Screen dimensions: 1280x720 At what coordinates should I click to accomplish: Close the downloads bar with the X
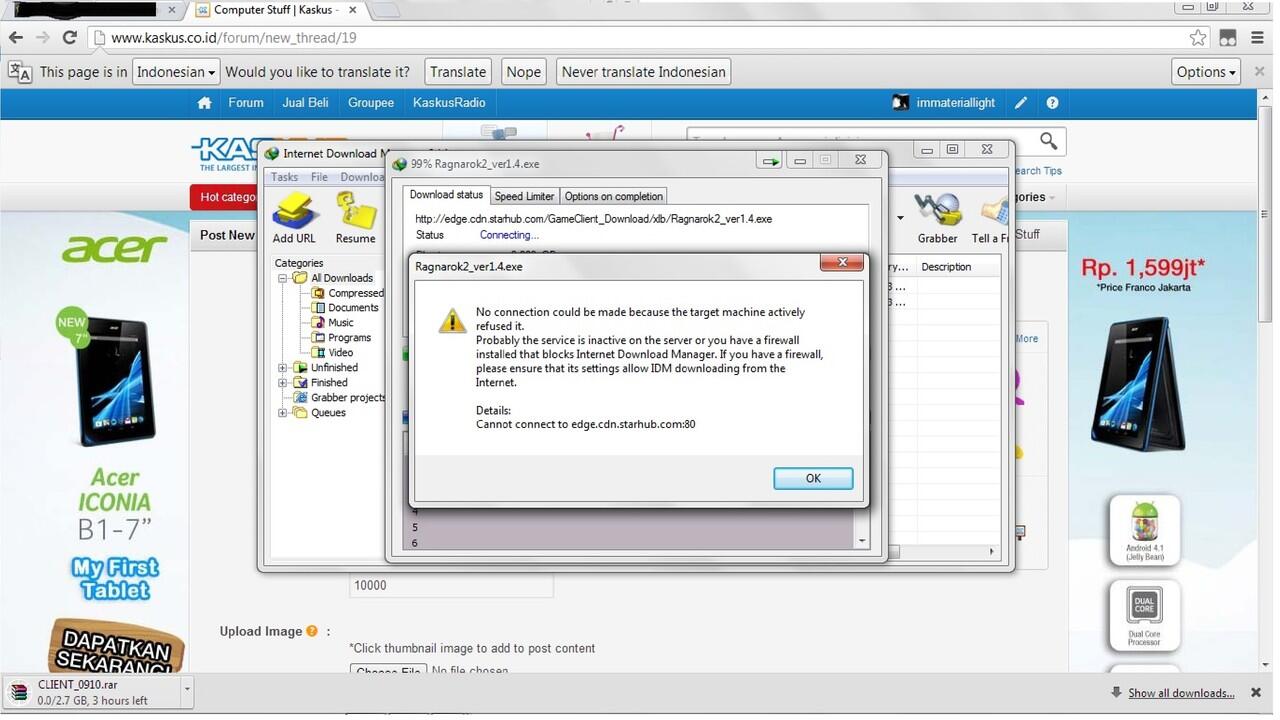pyautogui.click(x=1255, y=693)
